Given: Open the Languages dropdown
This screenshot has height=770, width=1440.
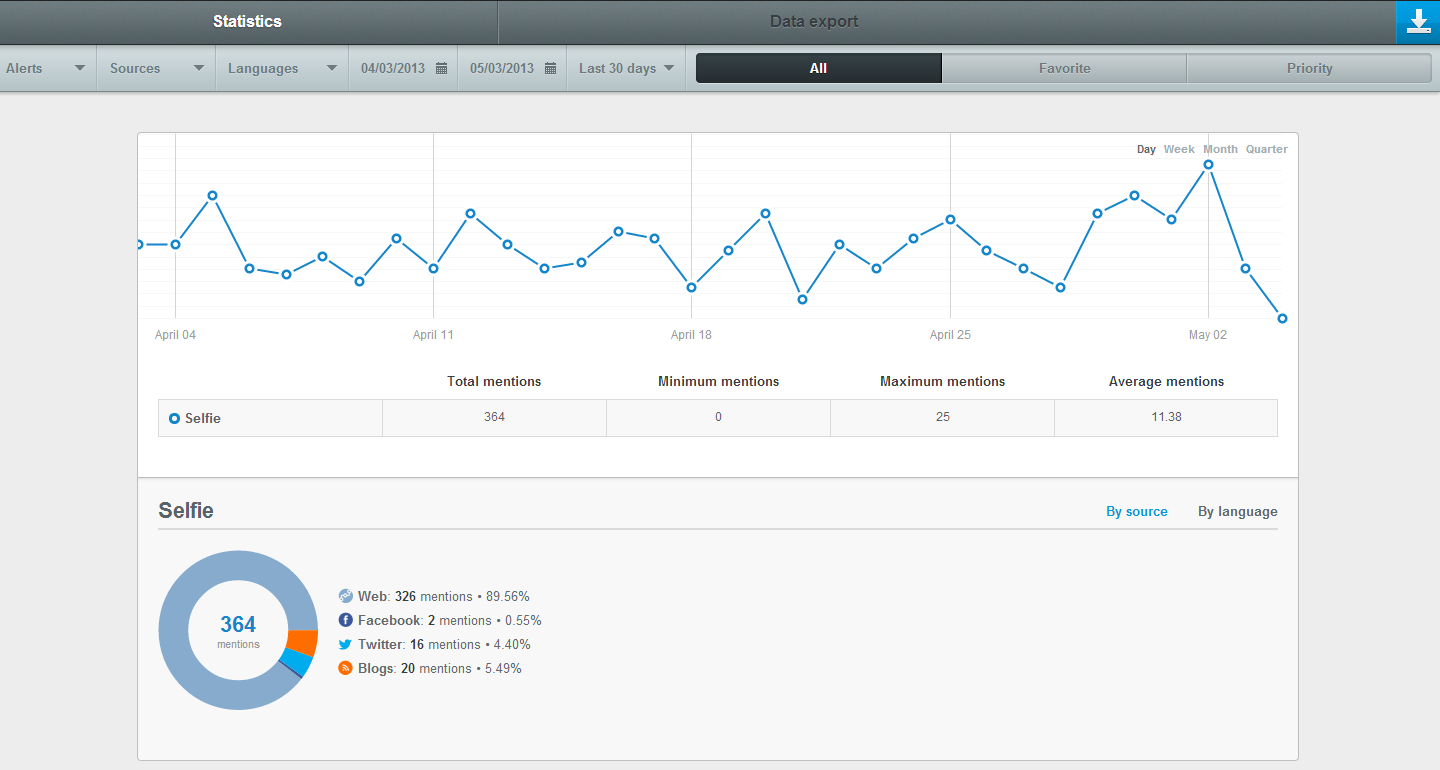Looking at the screenshot, I should click(282, 69).
